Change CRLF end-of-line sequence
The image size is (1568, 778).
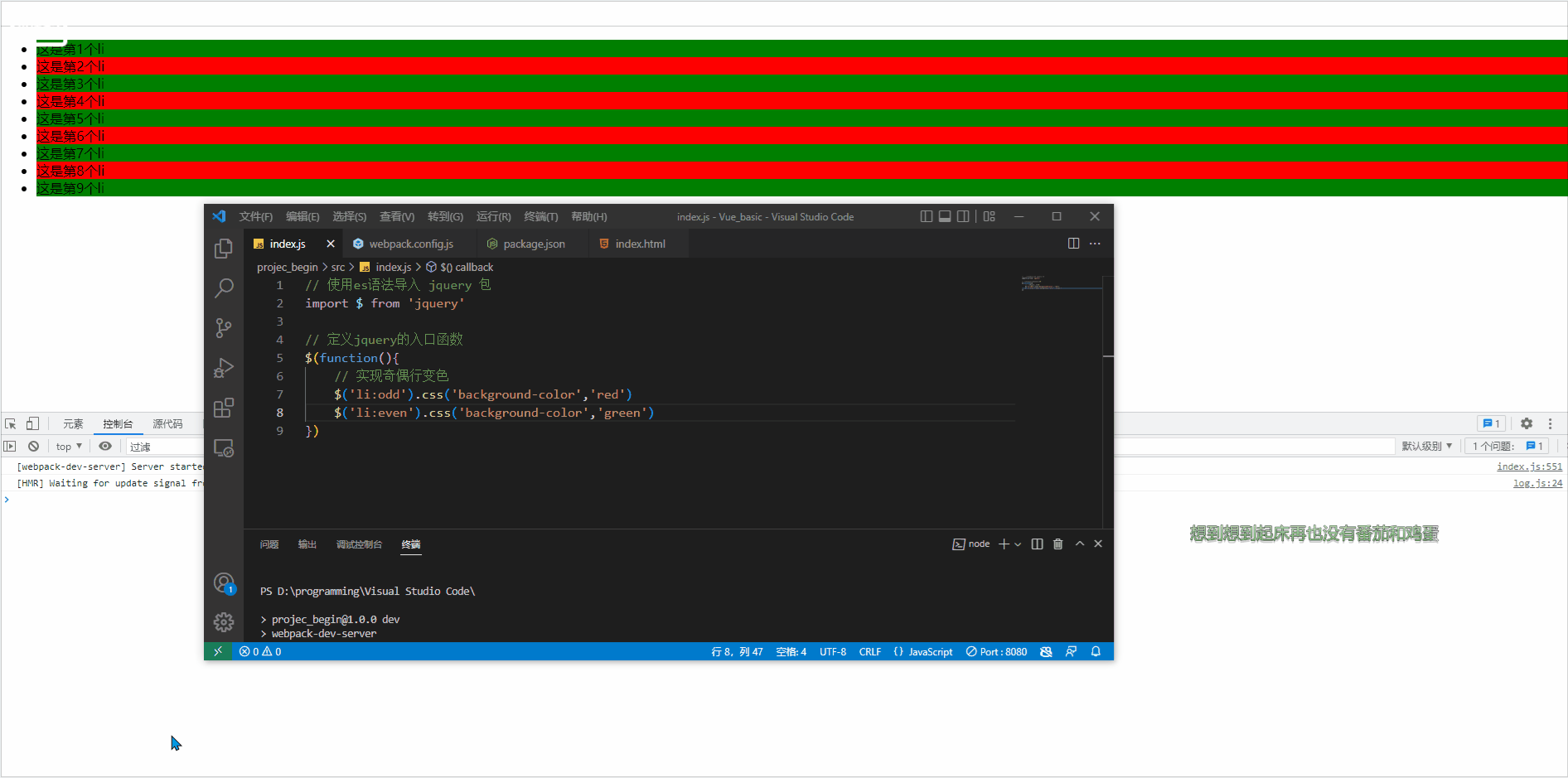pyautogui.click(x=870, y=652)
